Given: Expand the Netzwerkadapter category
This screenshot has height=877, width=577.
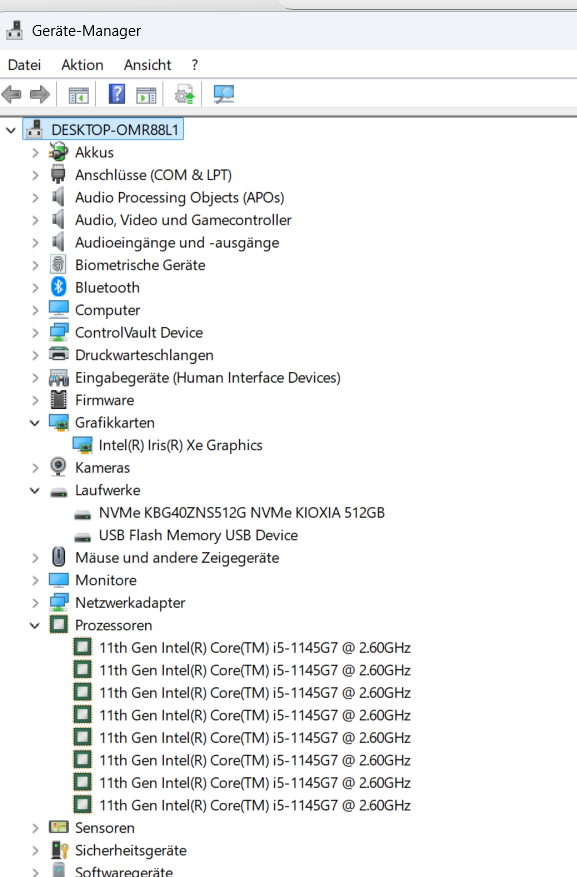Looking at the screenshot, I should pyautogui.click(x=35, y=603).
